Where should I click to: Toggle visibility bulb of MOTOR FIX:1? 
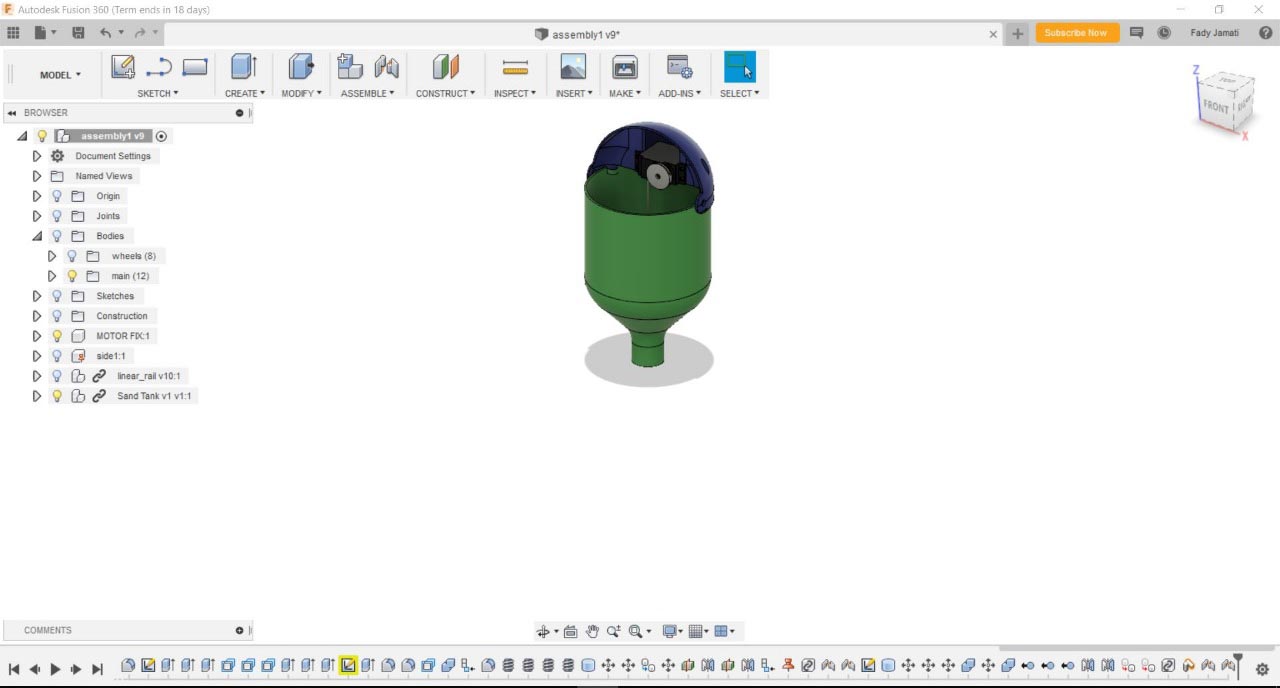coord(57,336)
